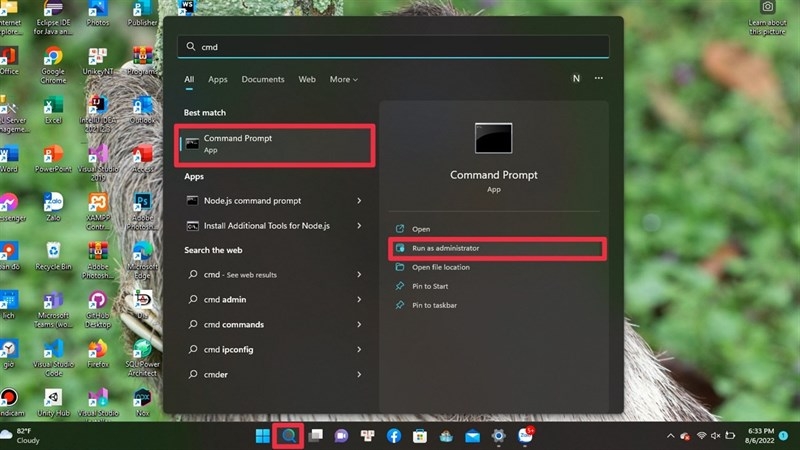Open the Settings gear on taskbar
800x450 pixels.
pyautogui.click(x=499, y=436)
